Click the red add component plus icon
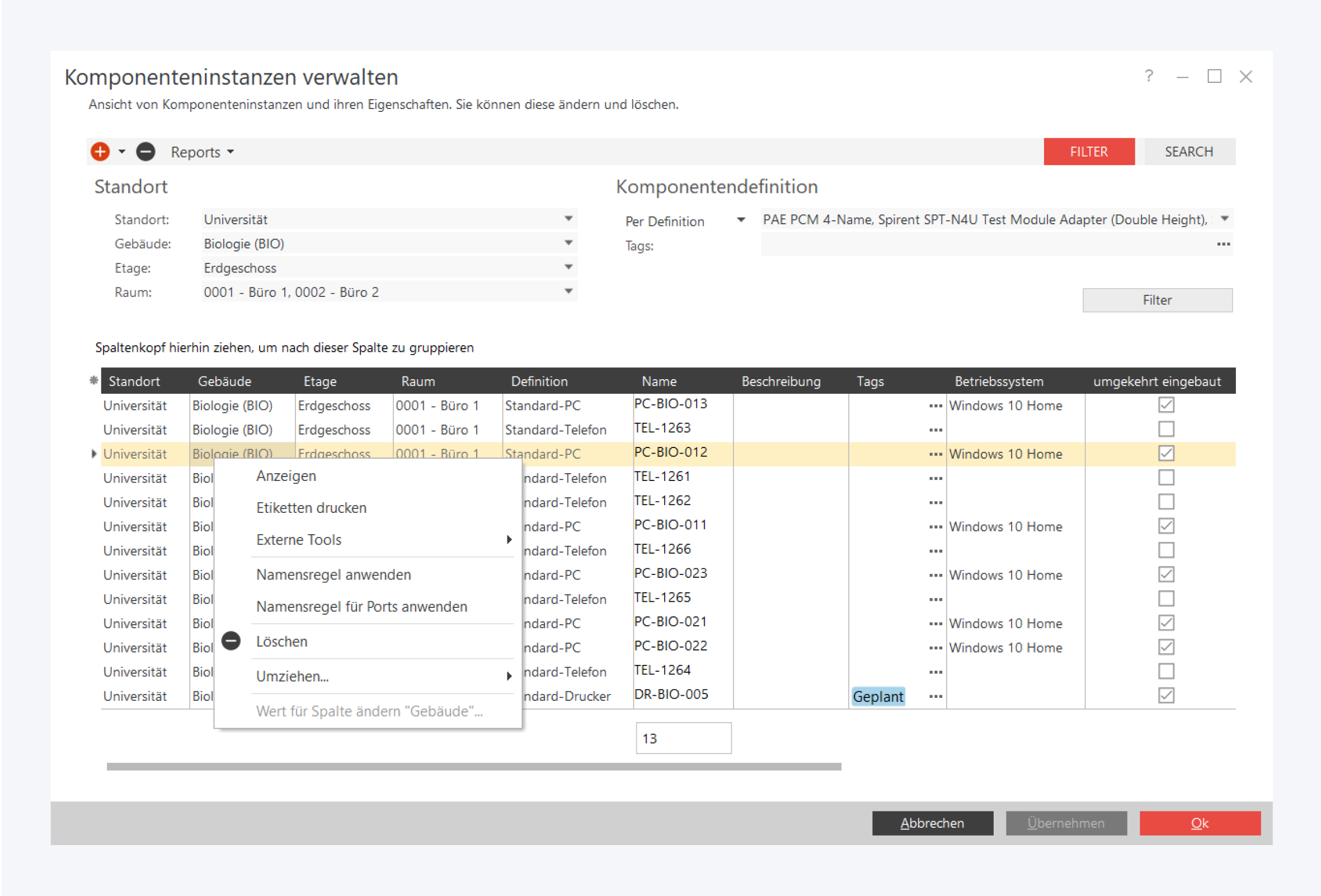The height and width of the screenshot is (896, 1321). pos(100,152)
